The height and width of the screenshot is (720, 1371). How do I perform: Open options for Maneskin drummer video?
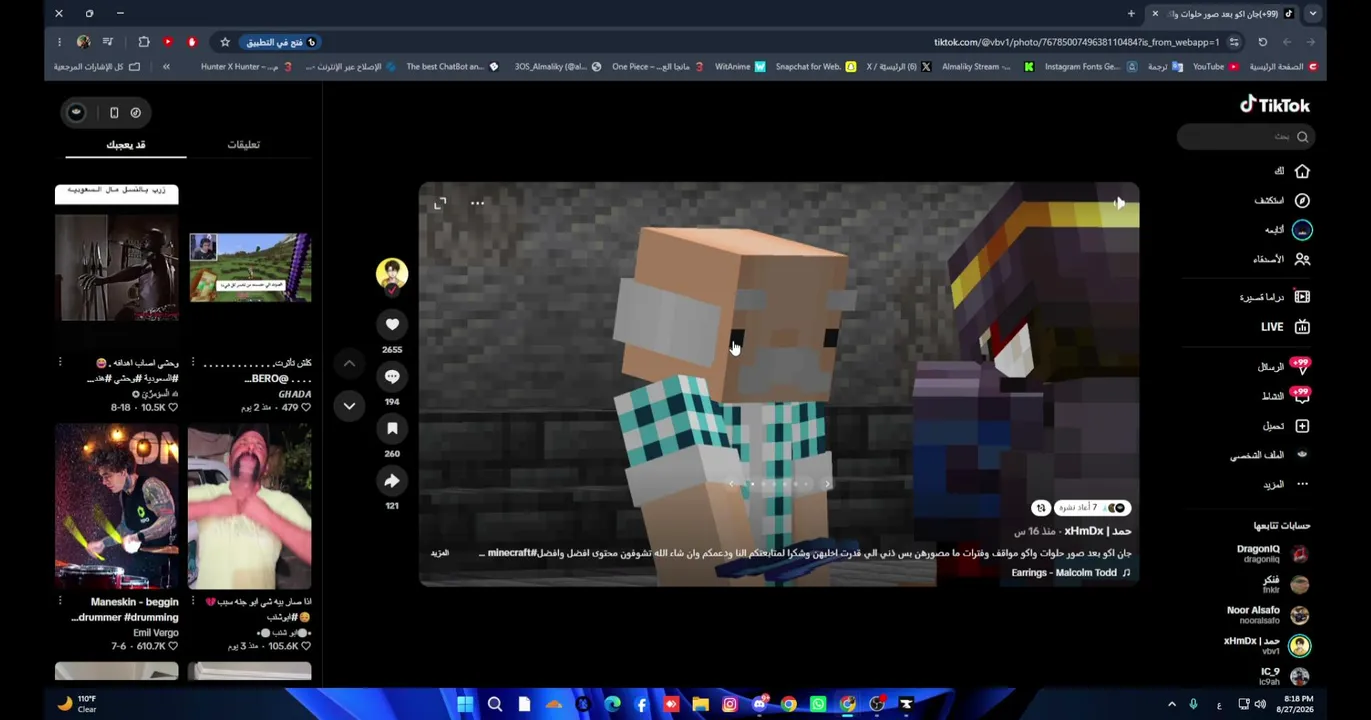click(60, 601)
